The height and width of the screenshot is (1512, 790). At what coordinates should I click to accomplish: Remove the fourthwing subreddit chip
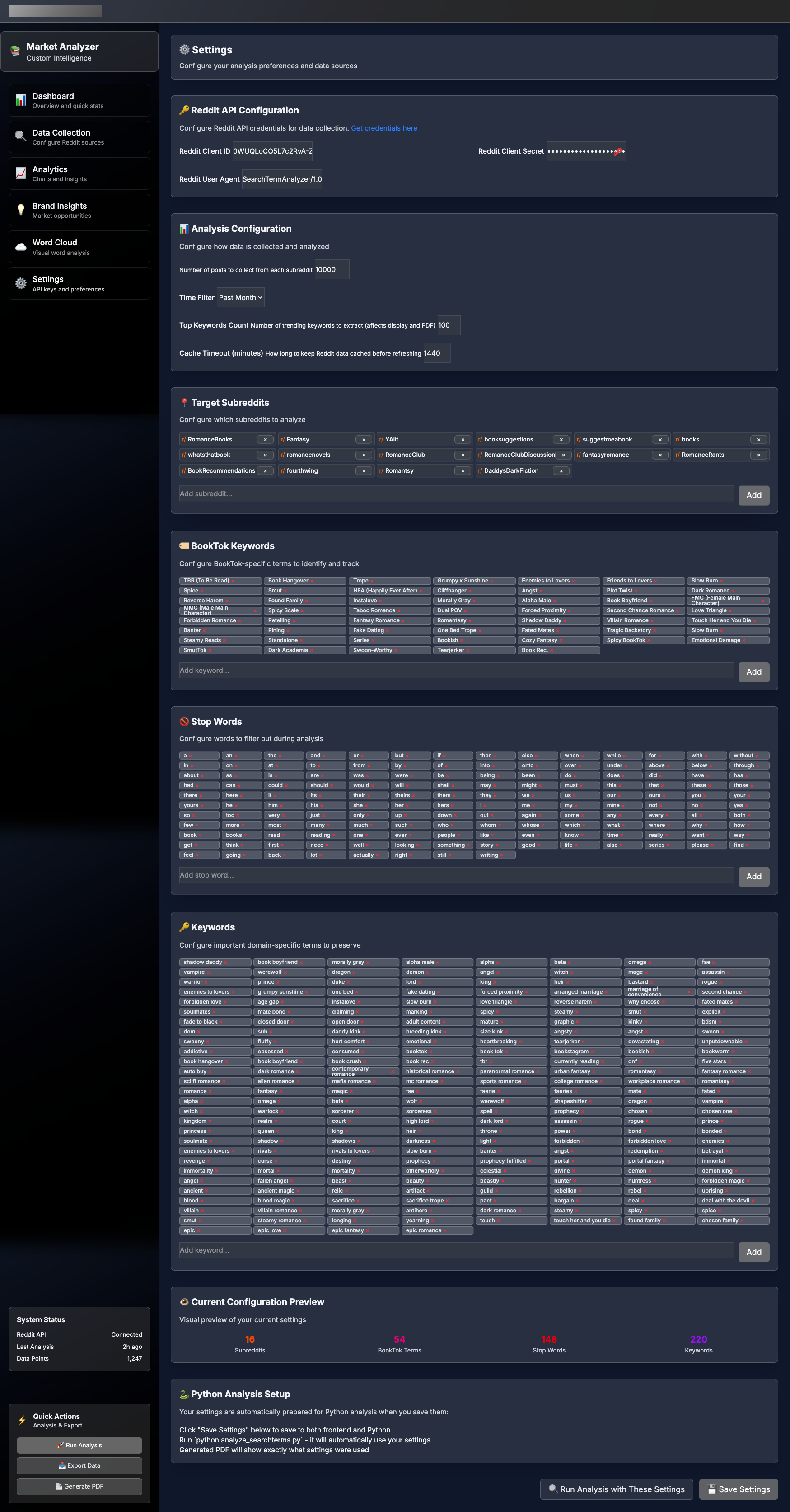coord(364,471)
